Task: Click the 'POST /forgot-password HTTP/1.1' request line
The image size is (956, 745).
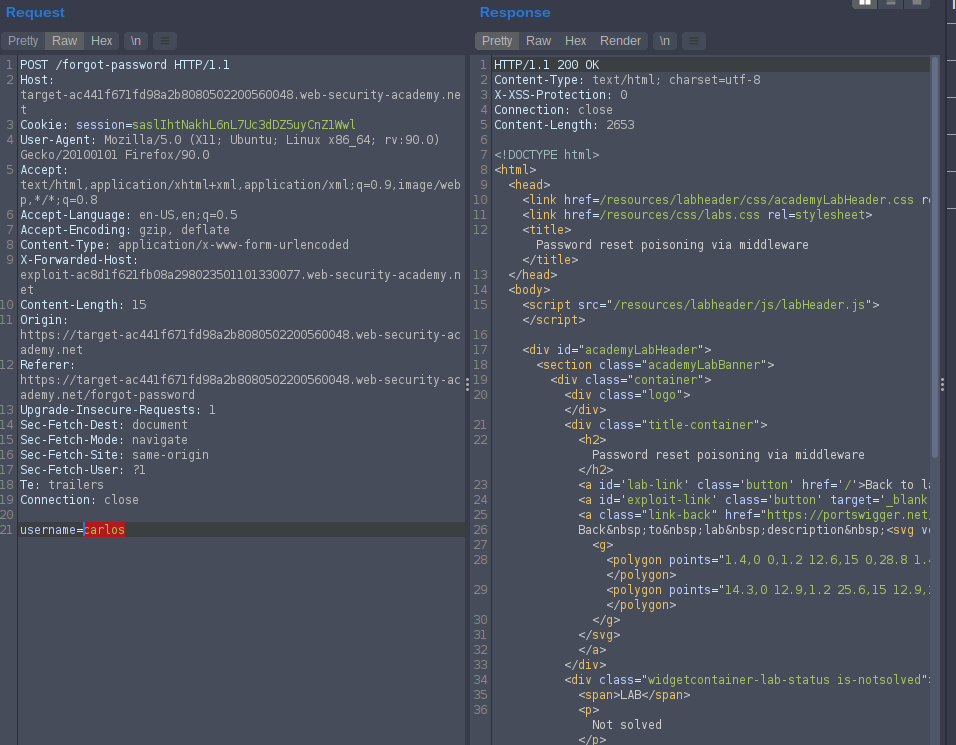Action: (x=125, y=65)
